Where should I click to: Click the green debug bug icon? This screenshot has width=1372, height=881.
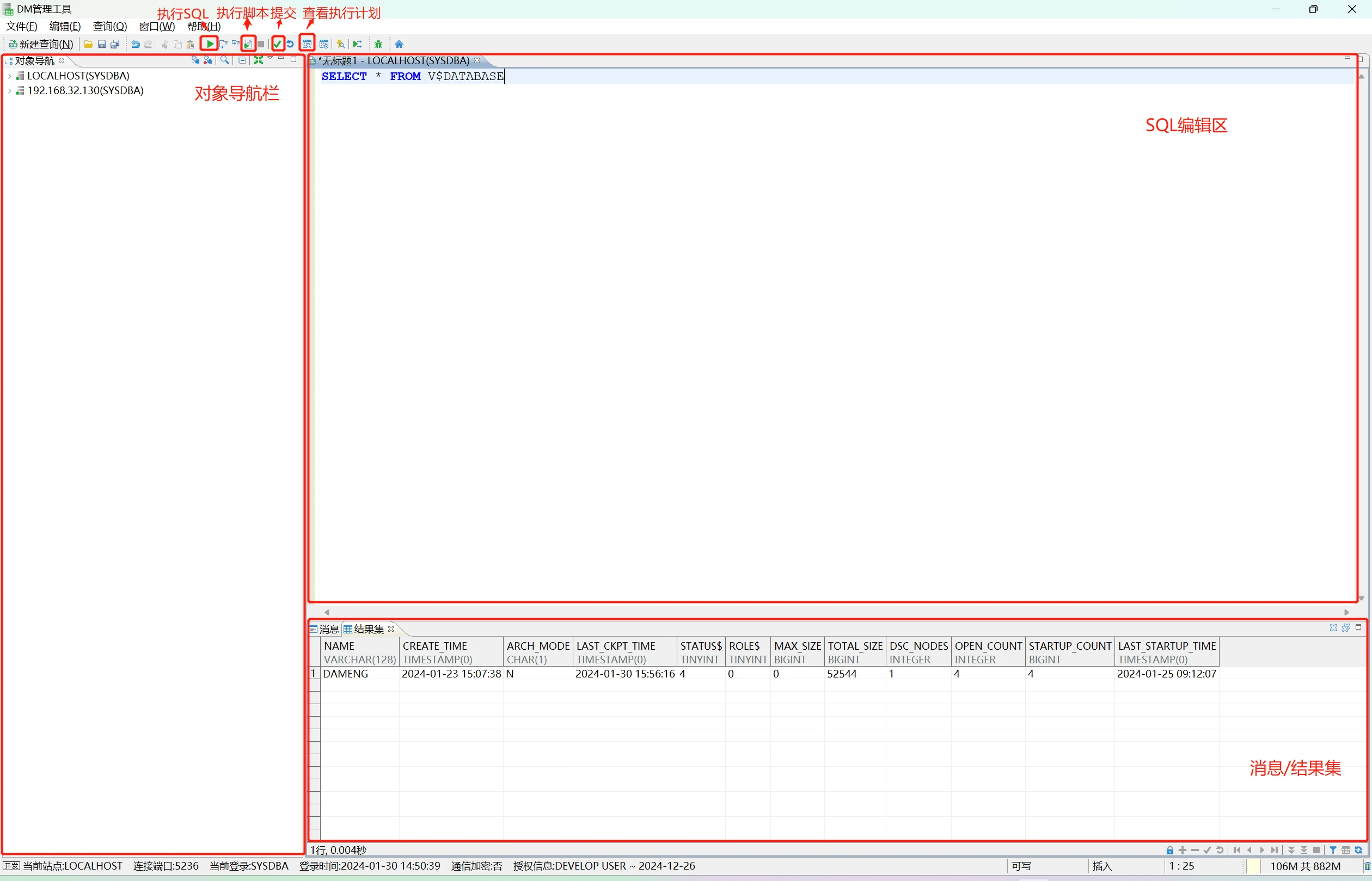tap(378, 44)
